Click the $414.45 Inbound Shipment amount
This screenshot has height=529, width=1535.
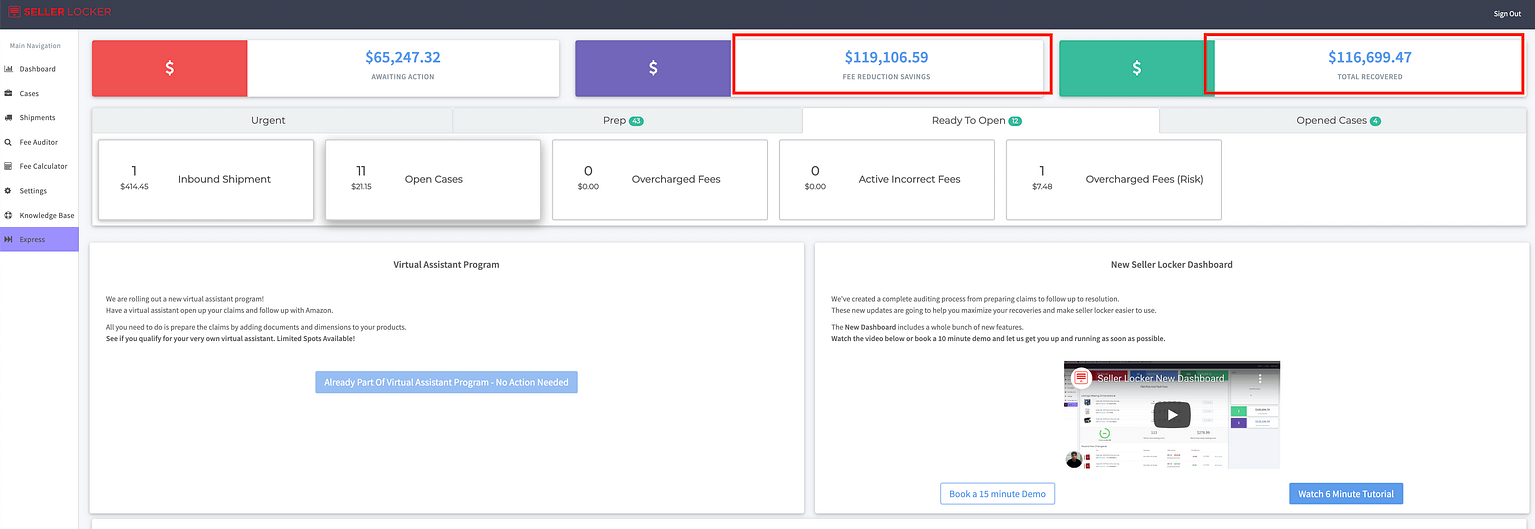click(x=134, y=186)
